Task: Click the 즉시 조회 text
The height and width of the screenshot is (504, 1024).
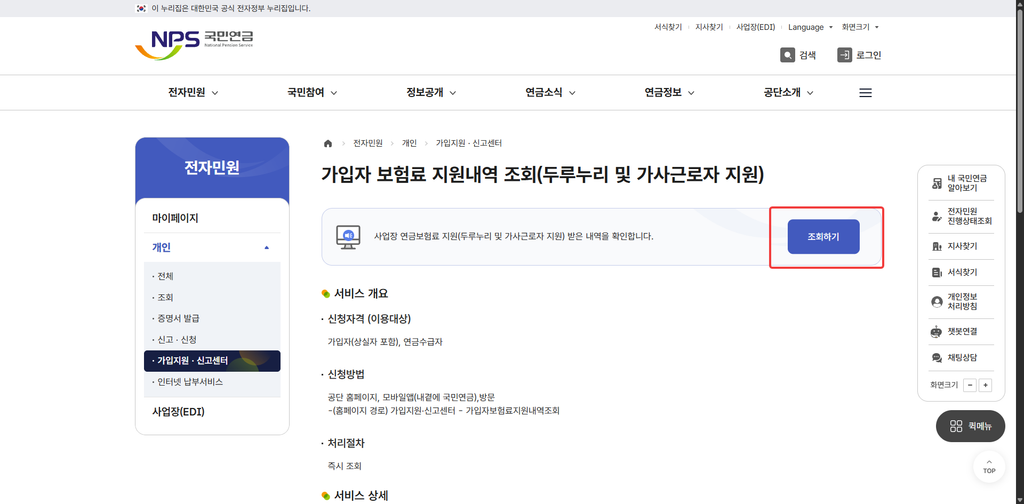Action: [345, 466]
